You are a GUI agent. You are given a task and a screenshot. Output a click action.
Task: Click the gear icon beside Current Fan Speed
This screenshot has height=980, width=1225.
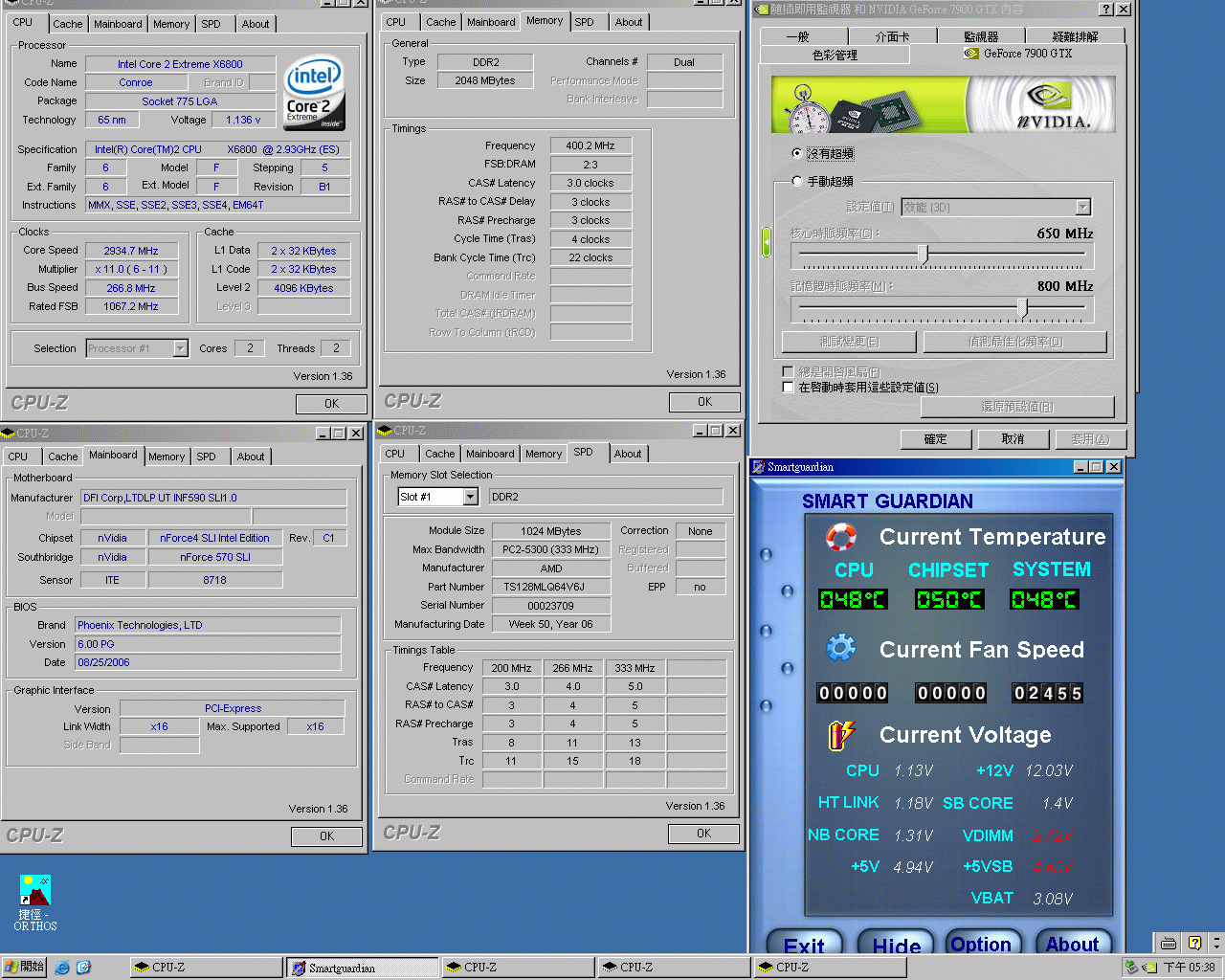[x=840, y=649]
